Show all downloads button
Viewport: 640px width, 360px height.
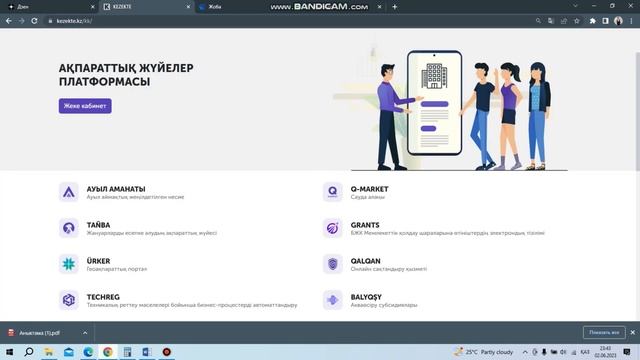click(604, 333)
